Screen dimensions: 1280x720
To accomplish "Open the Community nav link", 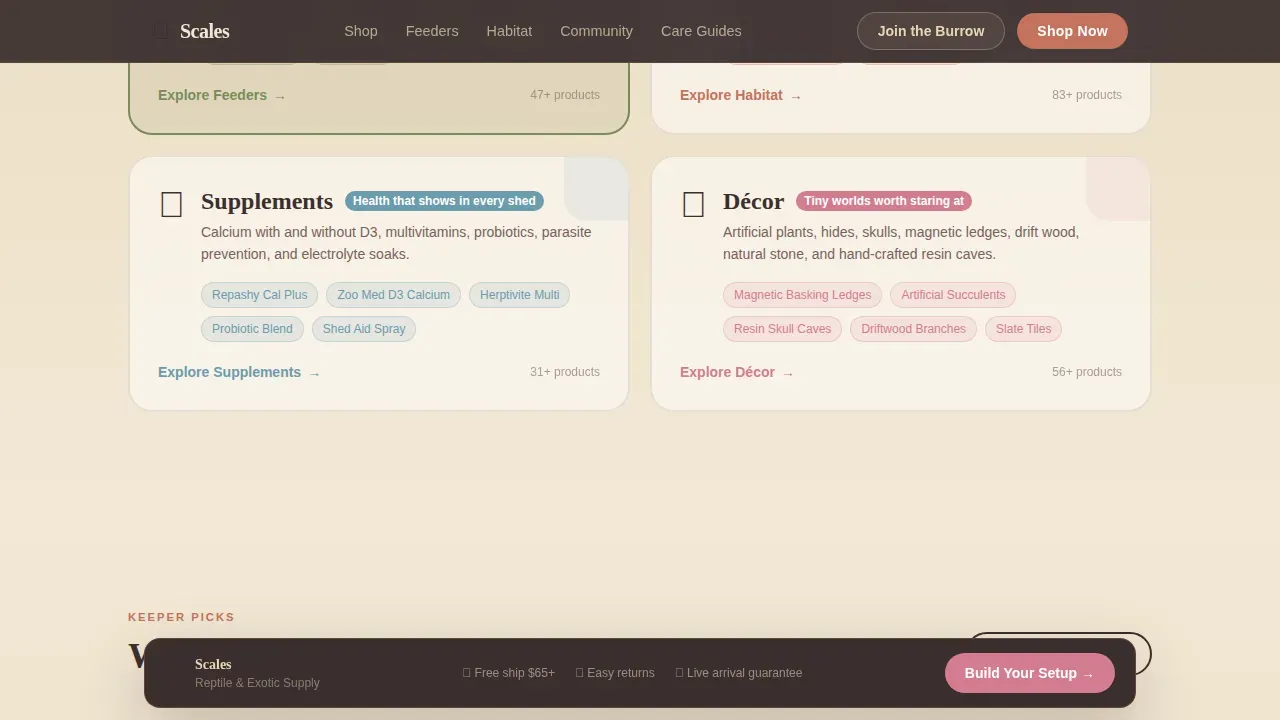I will point(596,31).
